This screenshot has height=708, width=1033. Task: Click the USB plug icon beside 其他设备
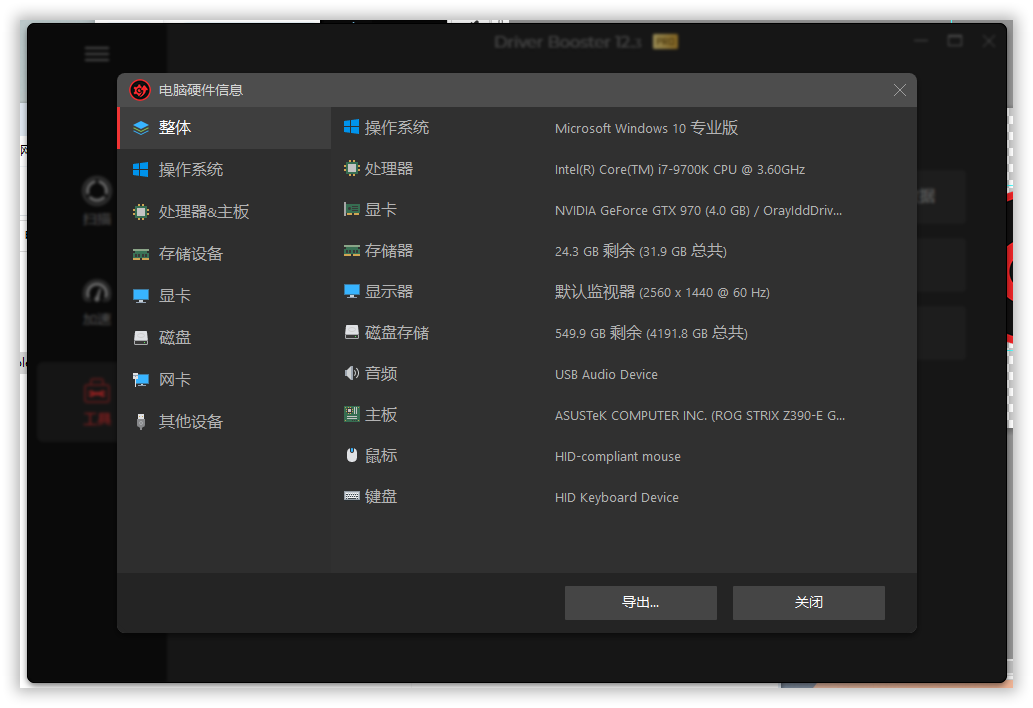pyautogui.click(x=141, y=422)
